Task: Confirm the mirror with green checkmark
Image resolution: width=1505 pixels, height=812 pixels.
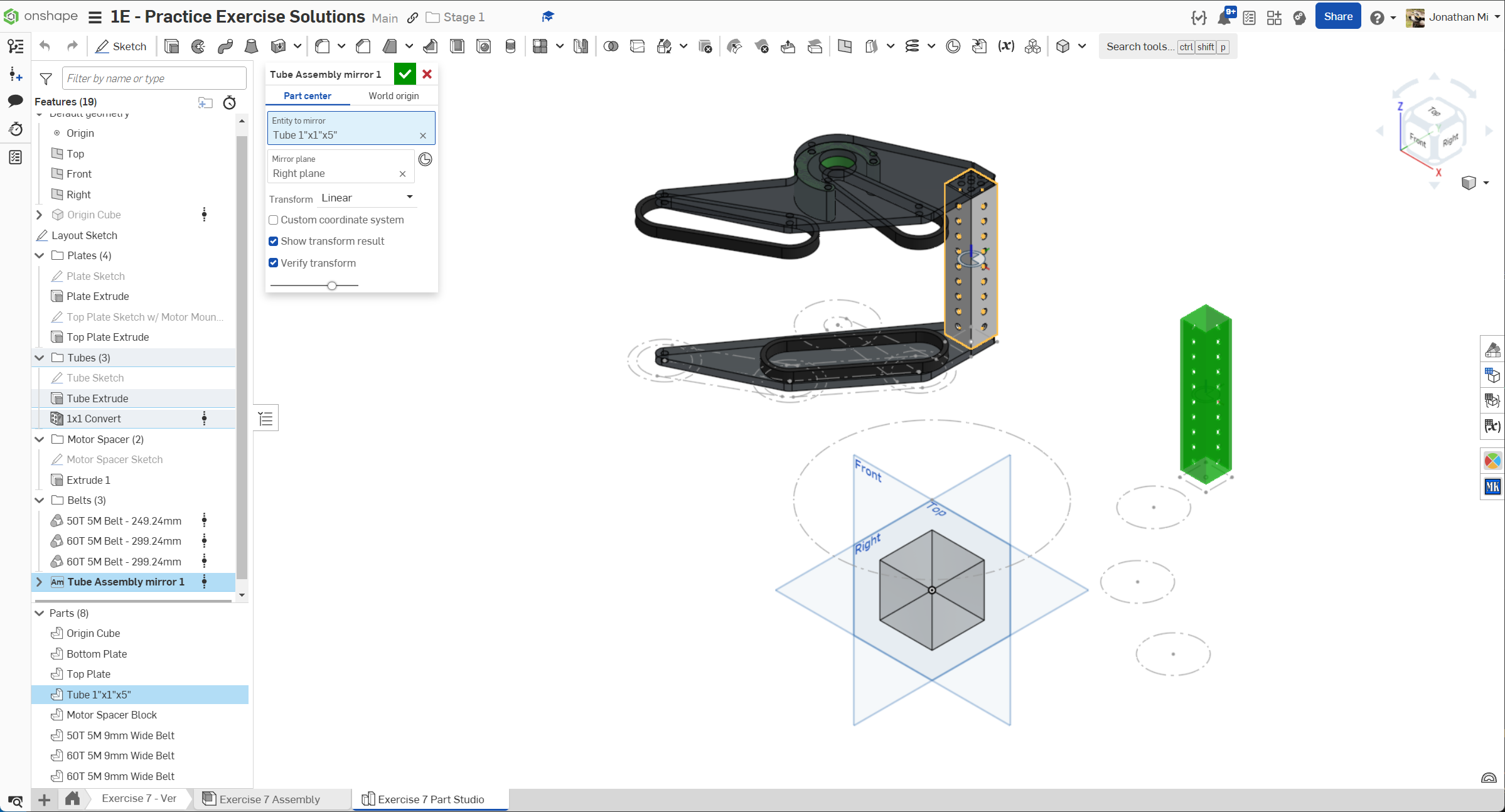Action: pyautogui.click(x=405, y=74)
